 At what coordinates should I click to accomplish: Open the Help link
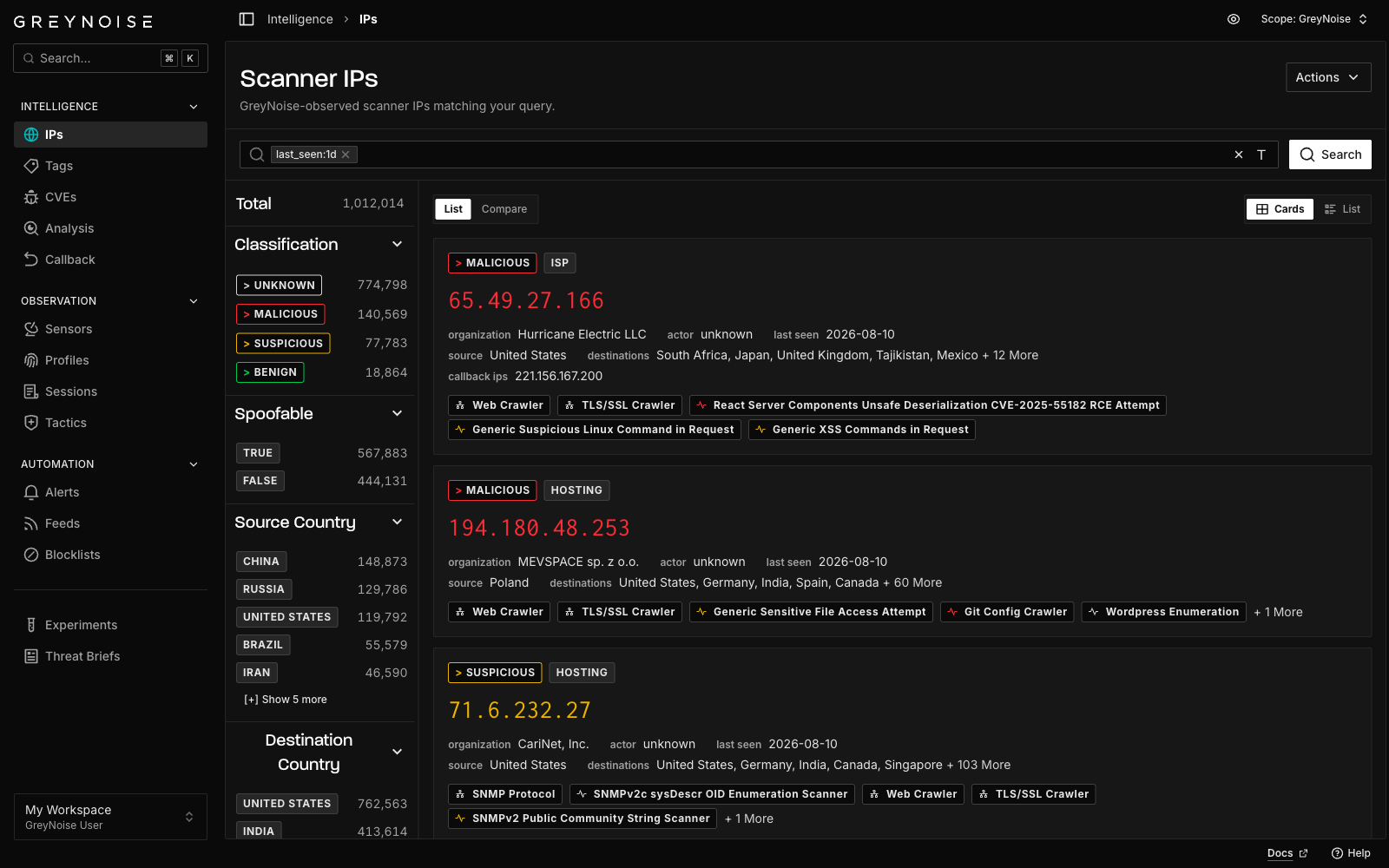1351,853
